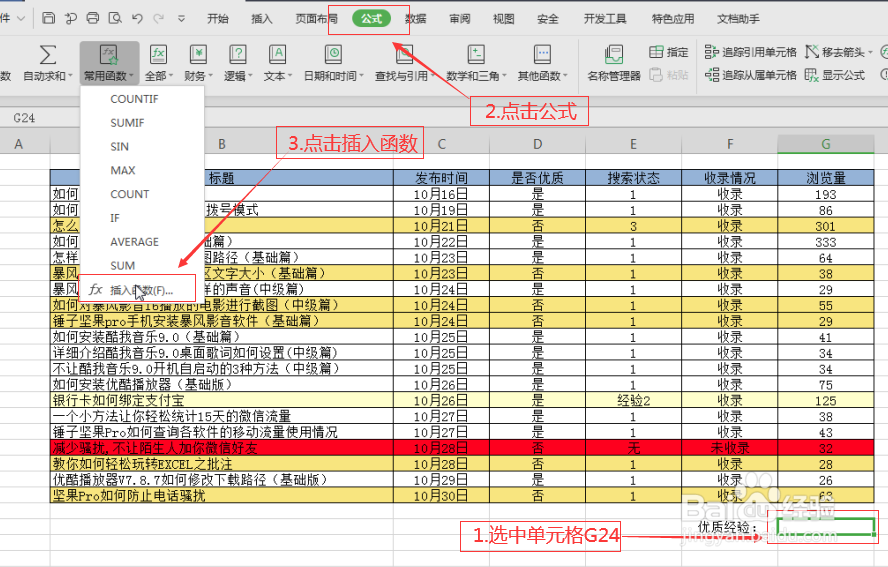Open the 安全 ribbon tab
Viewport: 888px width, 567px height.
548,19
